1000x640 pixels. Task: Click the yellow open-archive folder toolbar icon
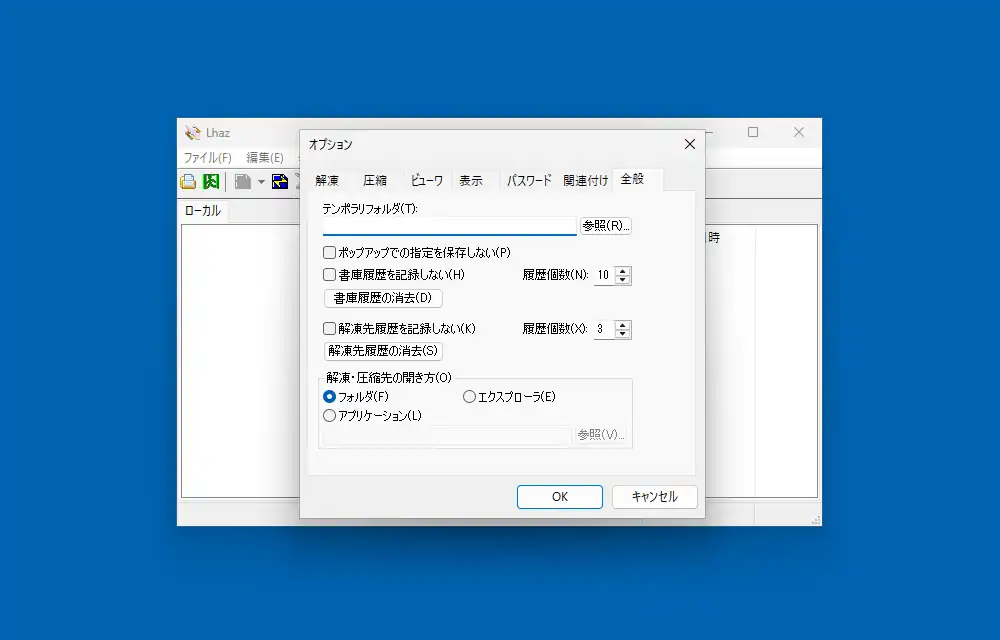click(x=187, y=181)
